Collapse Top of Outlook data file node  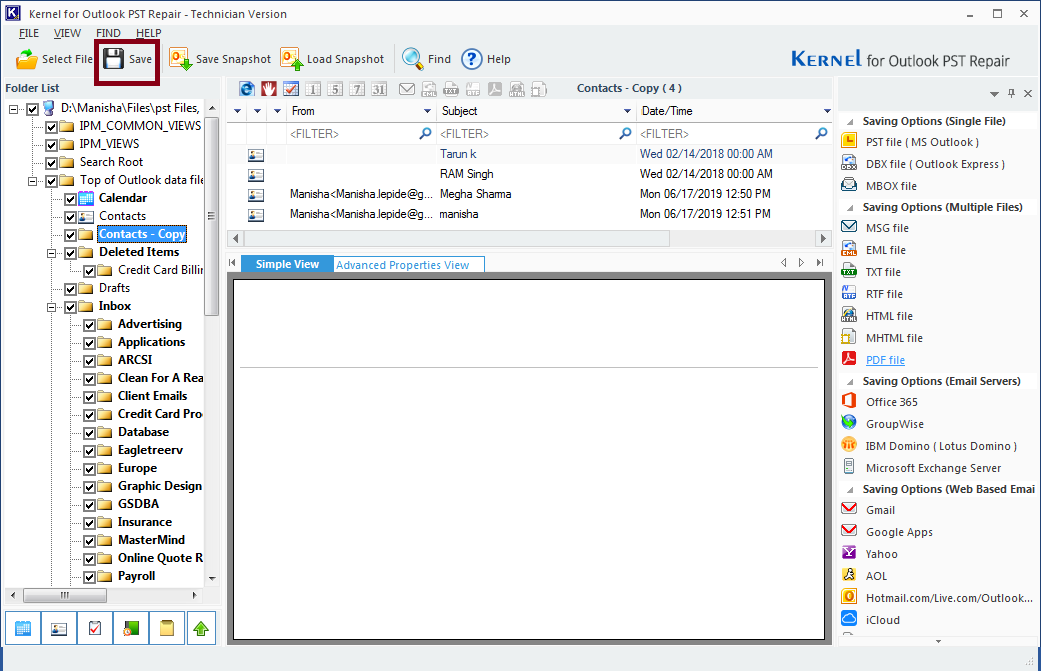[33, 181]
